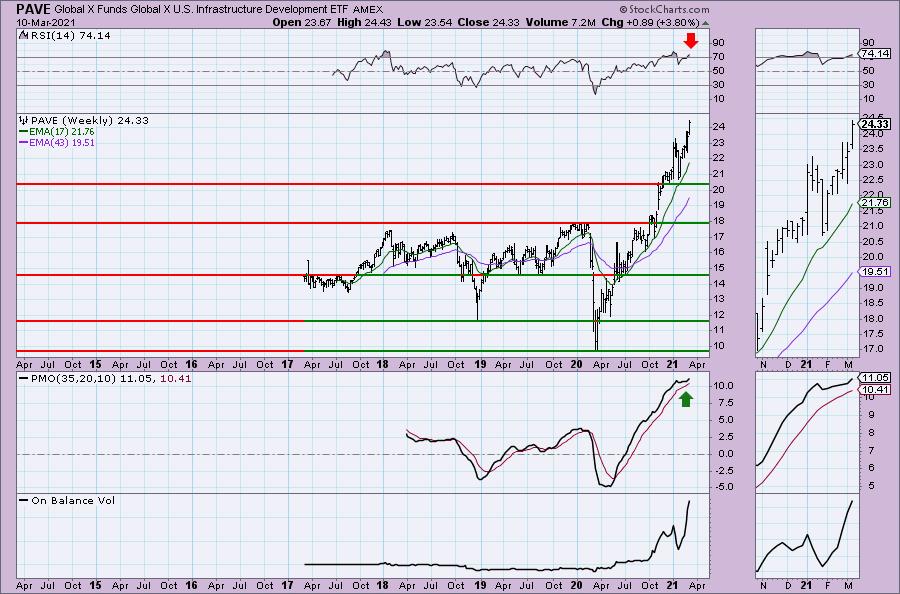Select the High 24.43 value
The image size is (900, 594).
pyautogui.click(x=363, y=22)
